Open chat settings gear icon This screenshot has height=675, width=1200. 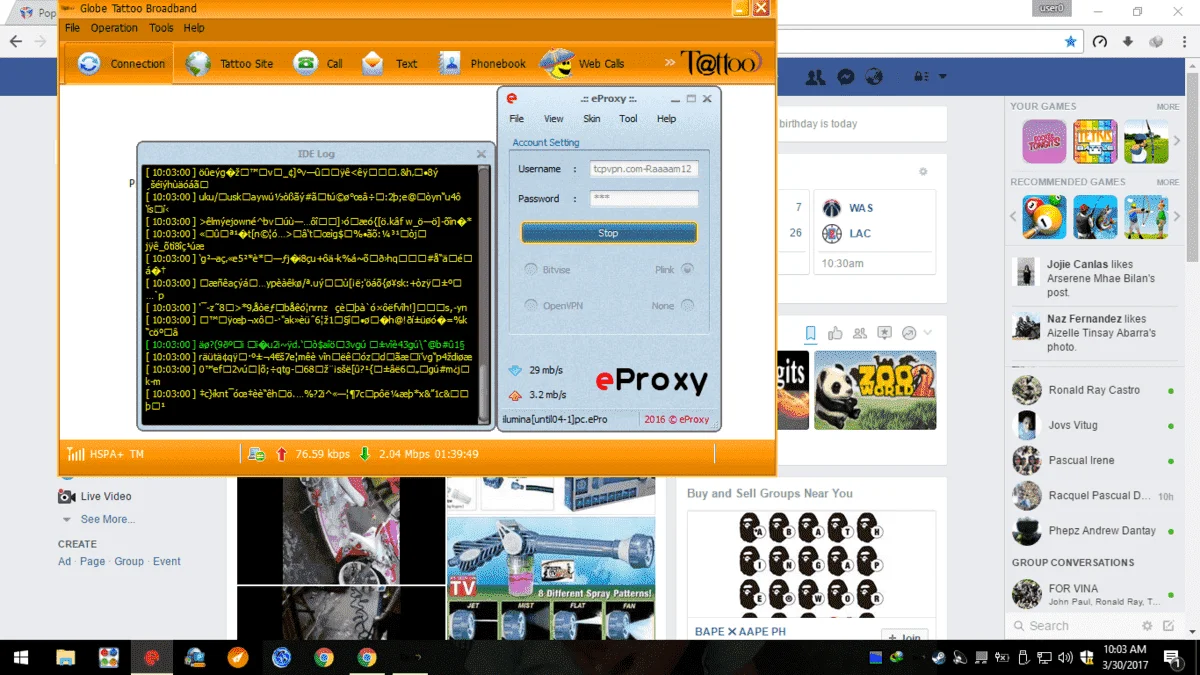click(x=1146, y=626)
